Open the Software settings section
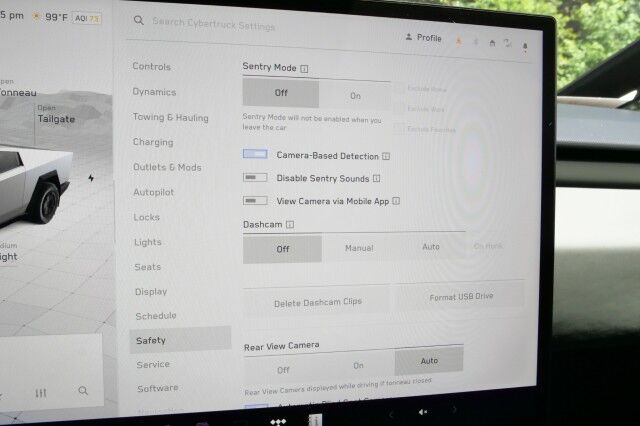640x426 pixels. click(x=158, y=388)
